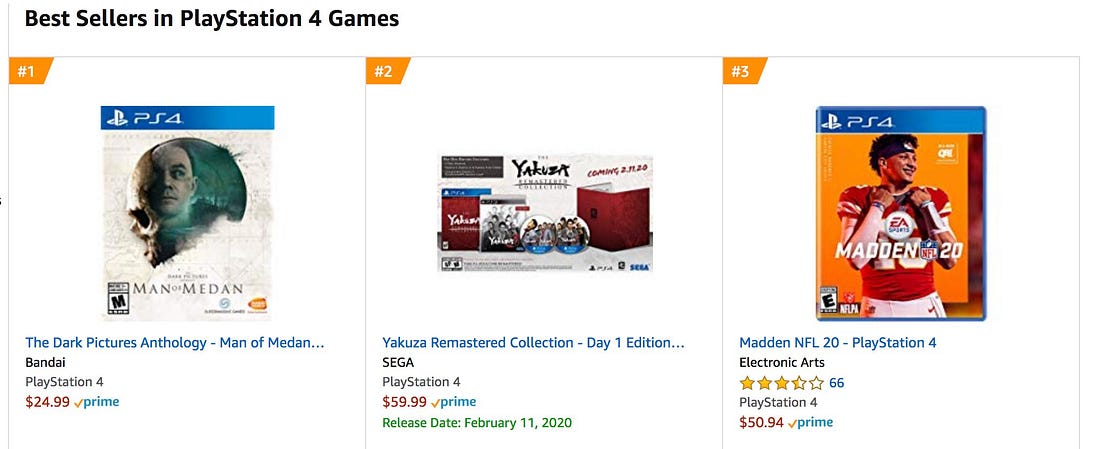This screenshot has height=449, width=1100.
Task: Open the Madden NFL 20 cover image
Action: [x=901, y=213]
